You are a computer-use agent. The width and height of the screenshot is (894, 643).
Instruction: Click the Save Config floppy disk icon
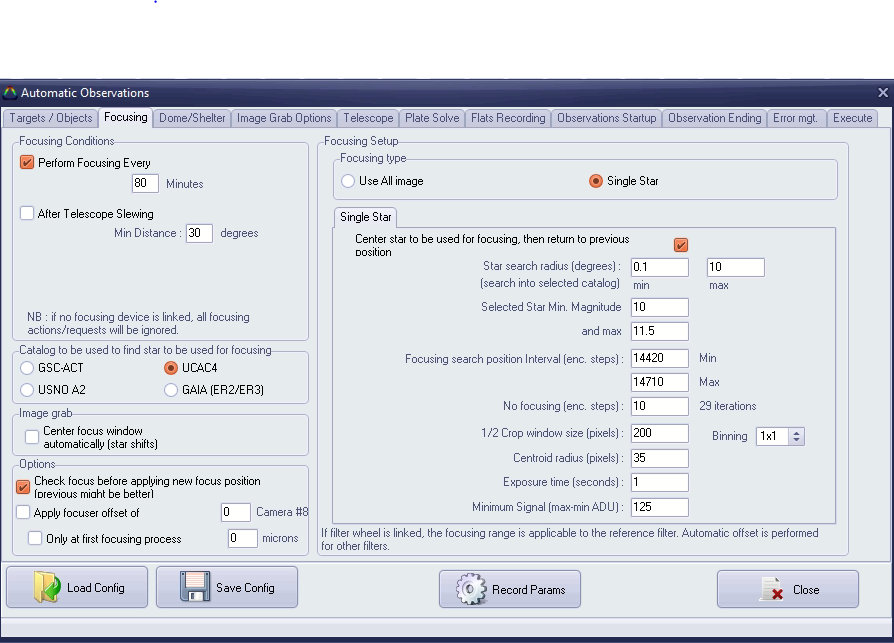click(x=196, y=587)
